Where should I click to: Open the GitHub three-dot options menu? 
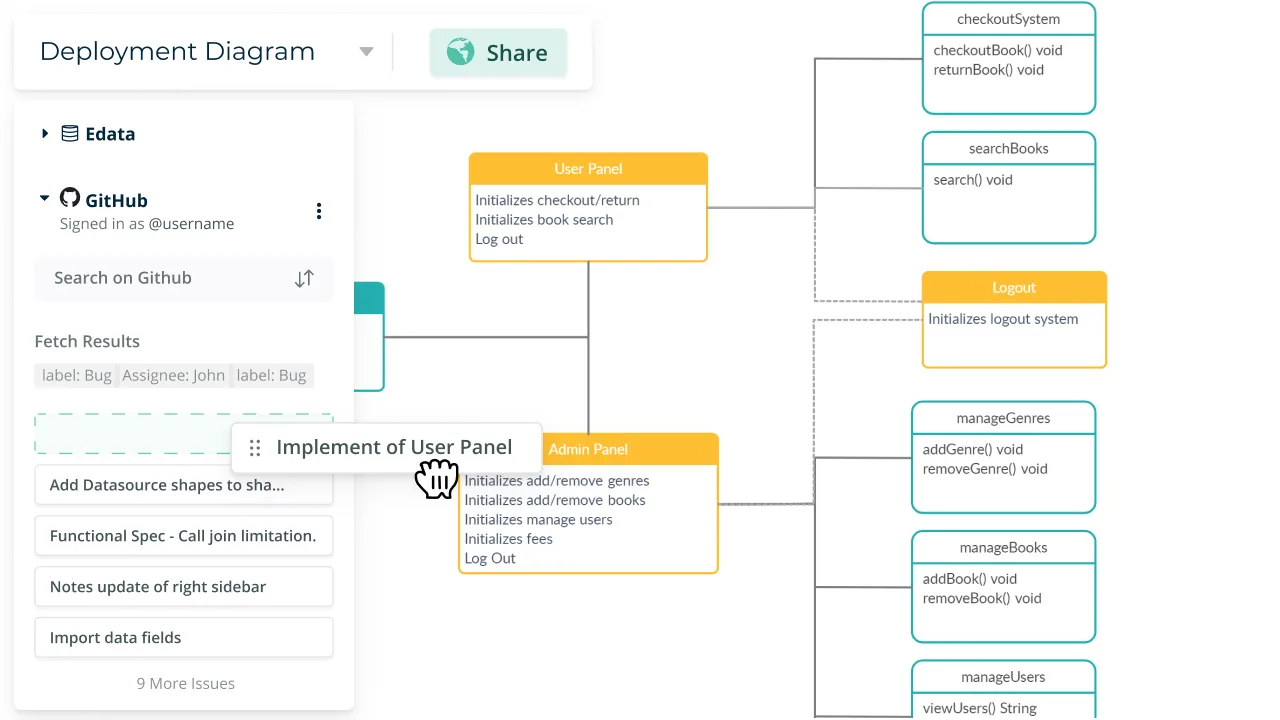(319, 211)
